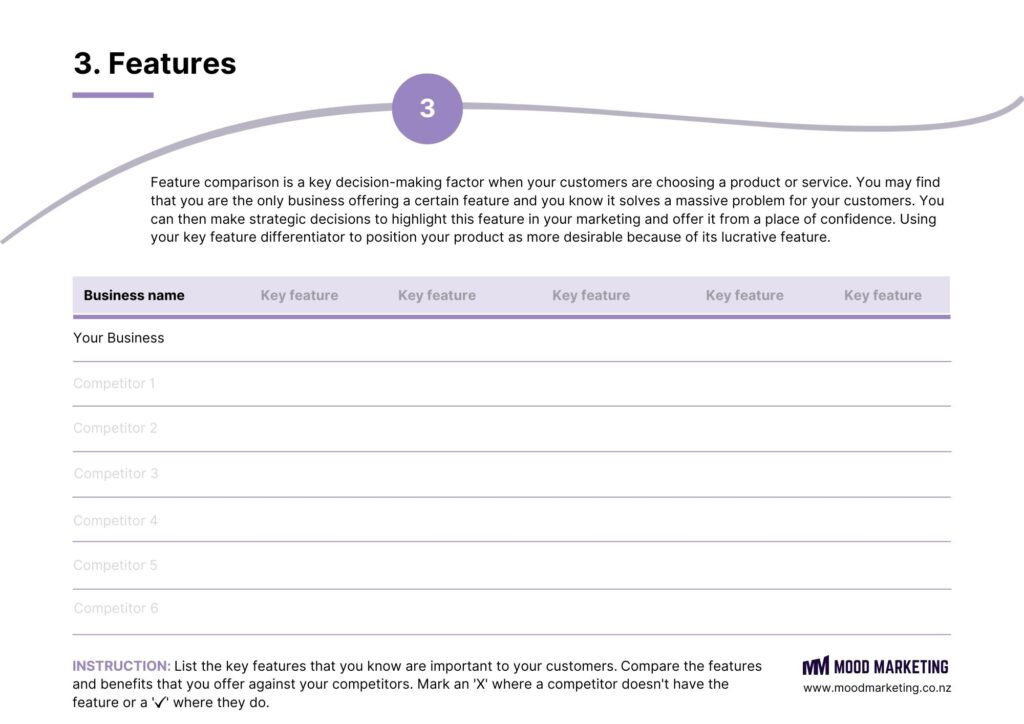Click the 'Competitor 4' placeholder field
The height and width of the screenshot is (724, 1024).
(x=115, y=520)
